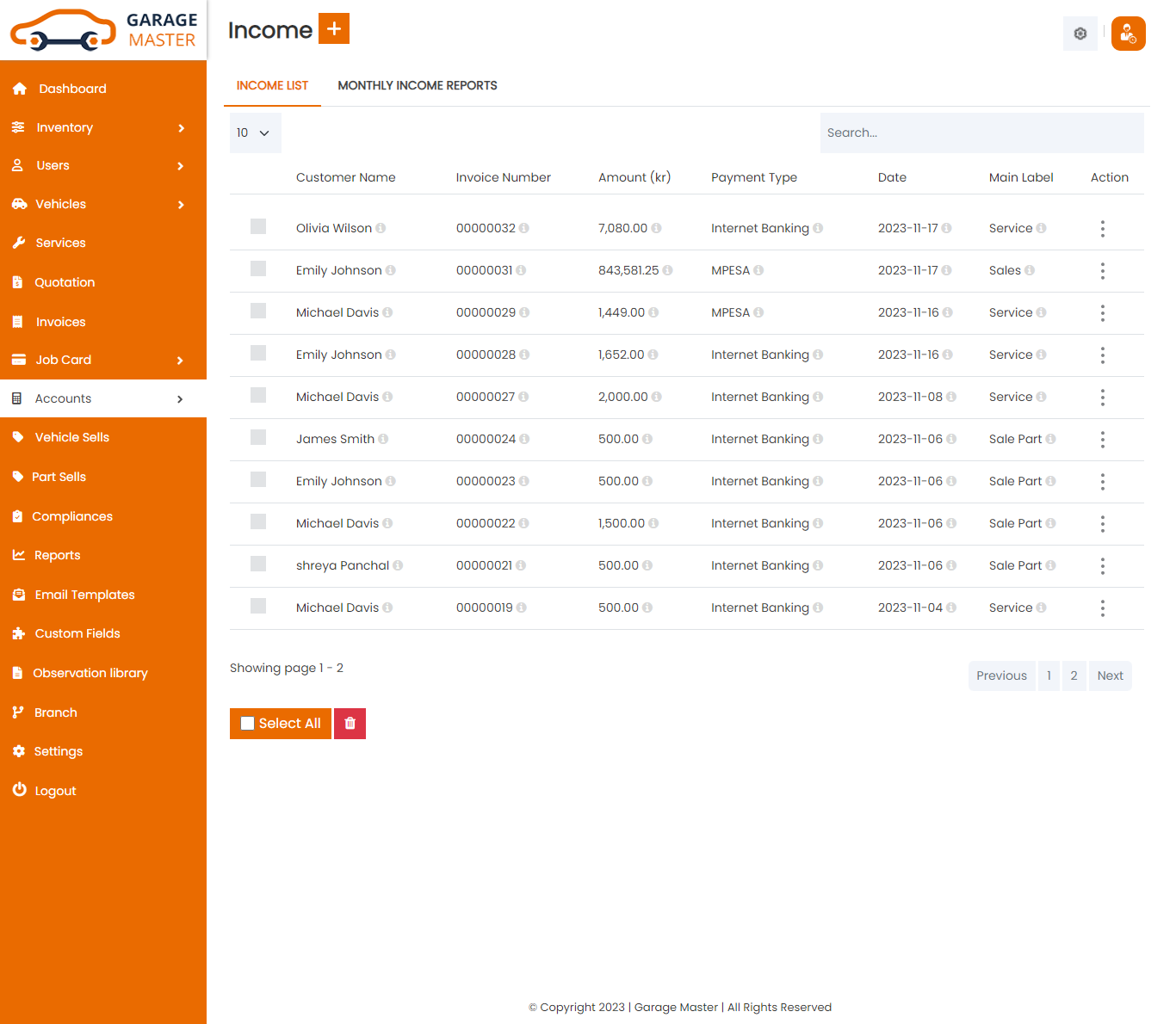The image size is (1176, 1024).
Task: Click the red trash delete icon
Action: [x=350, y=724]
